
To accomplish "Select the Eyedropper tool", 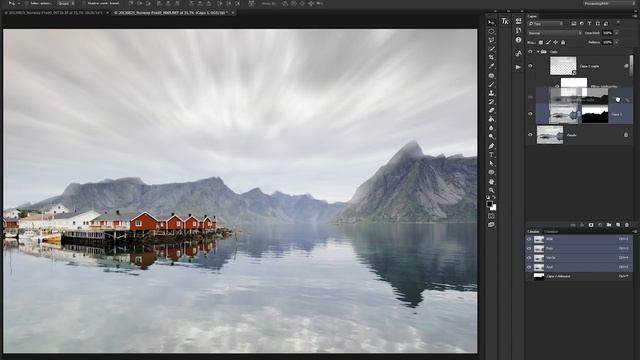I will tap(491, 66).
